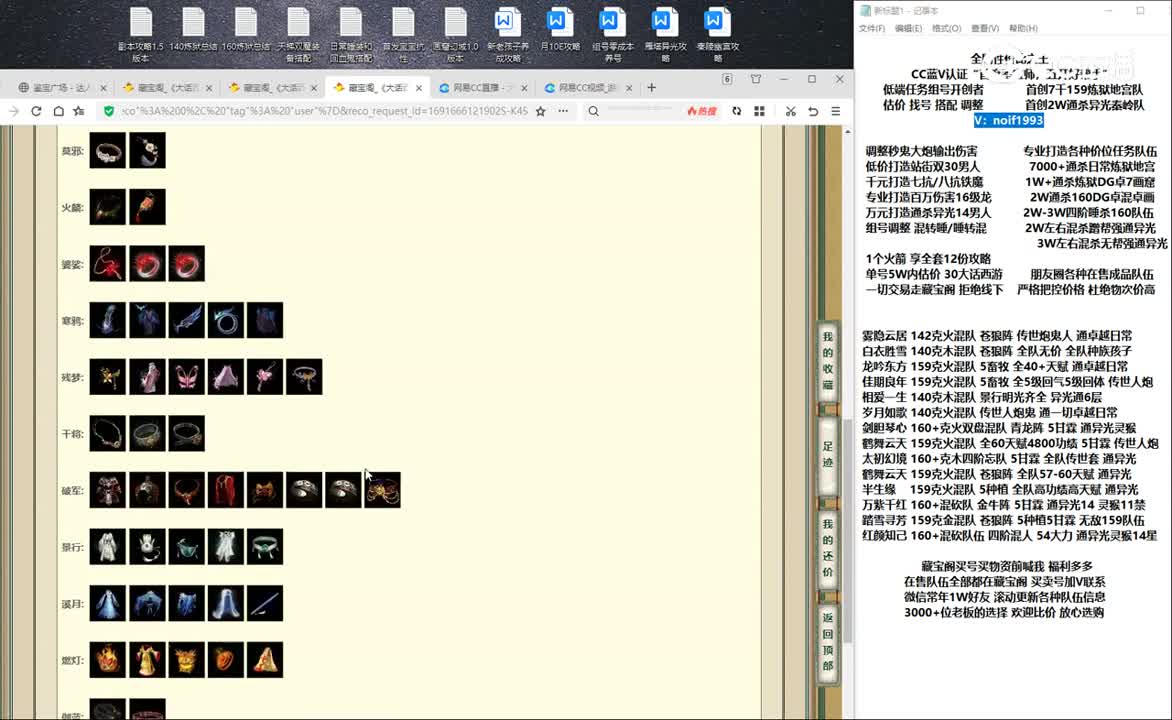Open the favorites star-list icon left of address bar

point(79,111)
